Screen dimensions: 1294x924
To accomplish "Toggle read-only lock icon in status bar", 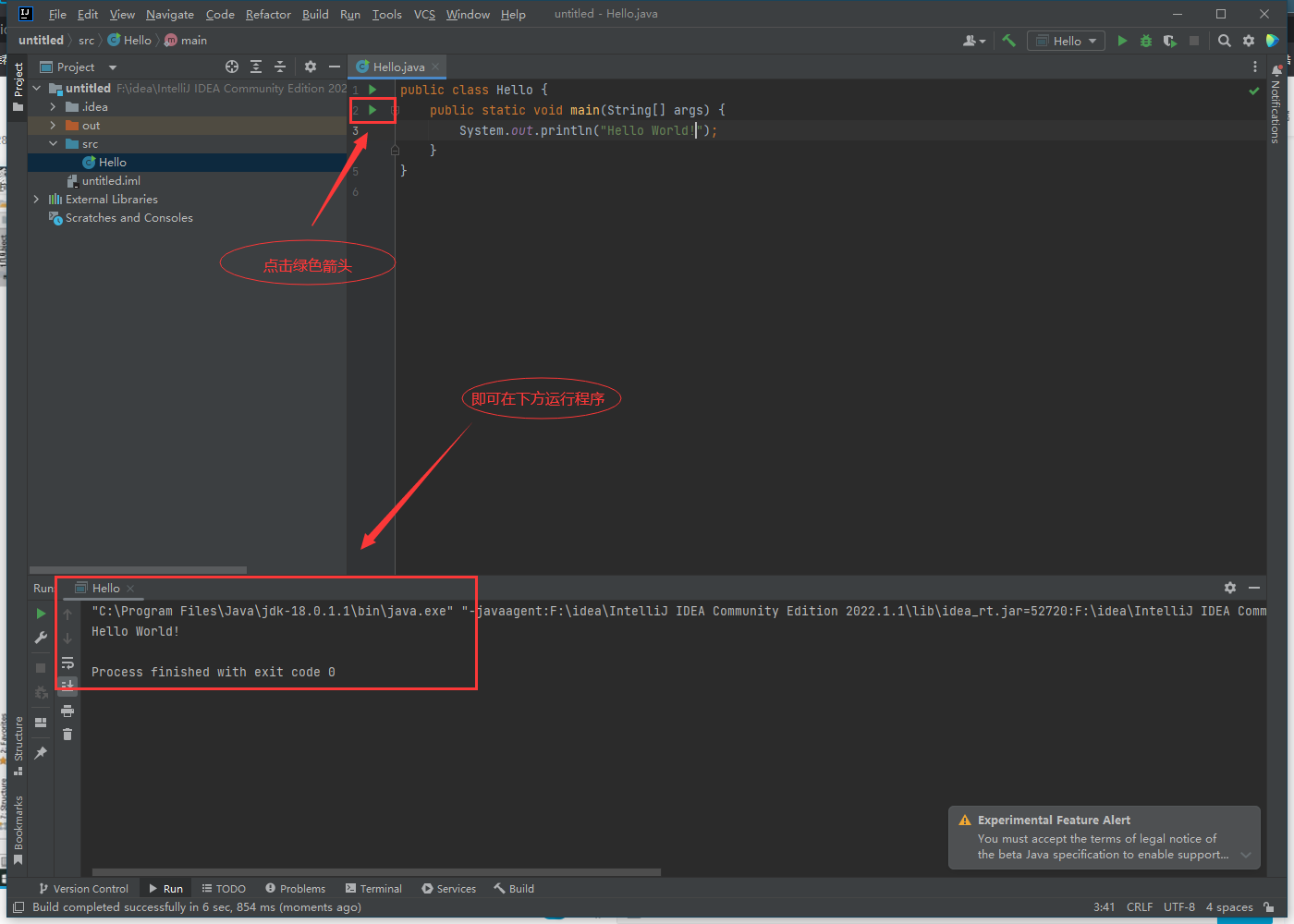I will coord(1270,907).
